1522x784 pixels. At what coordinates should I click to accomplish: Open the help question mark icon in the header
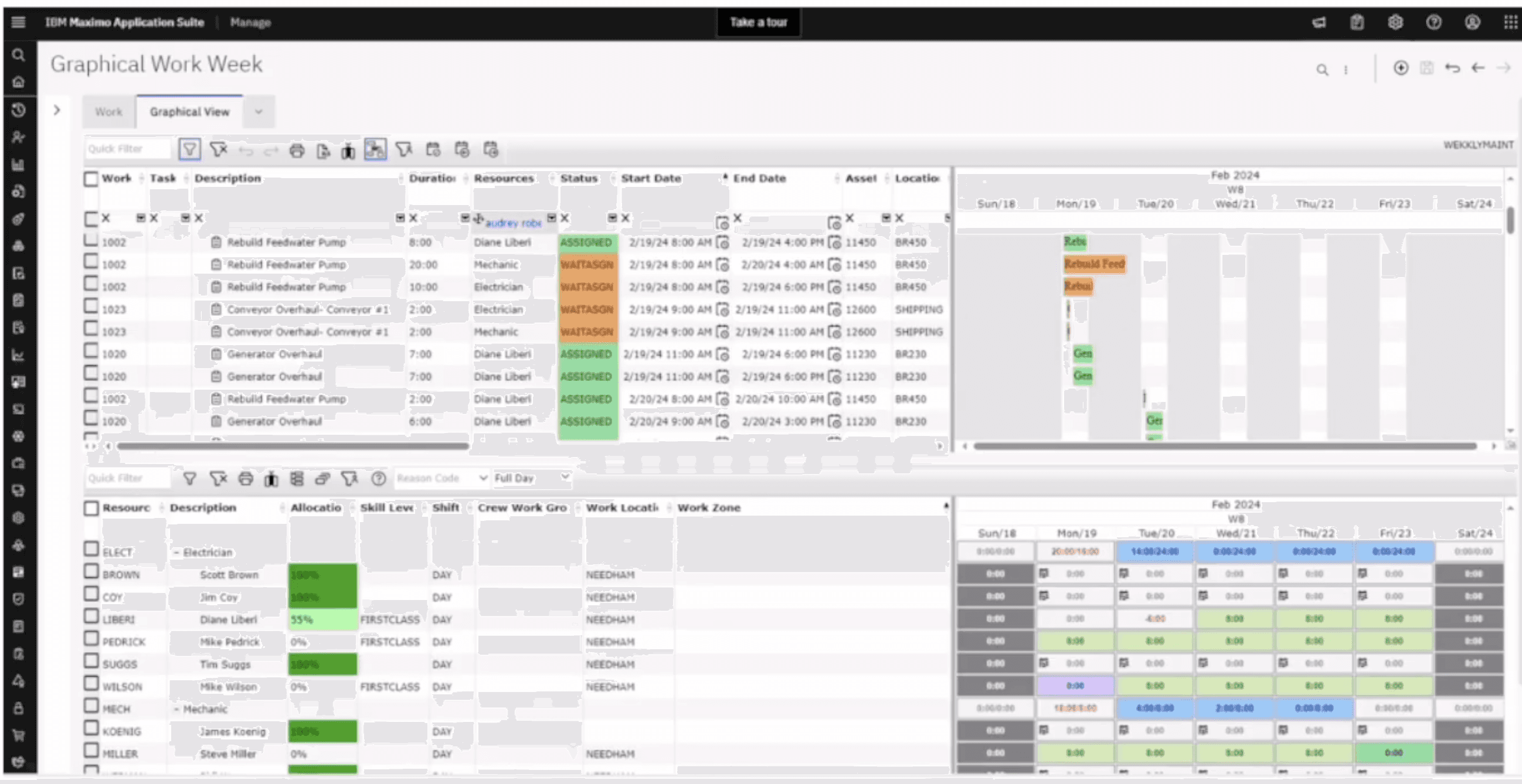[x=1433, y=22]
